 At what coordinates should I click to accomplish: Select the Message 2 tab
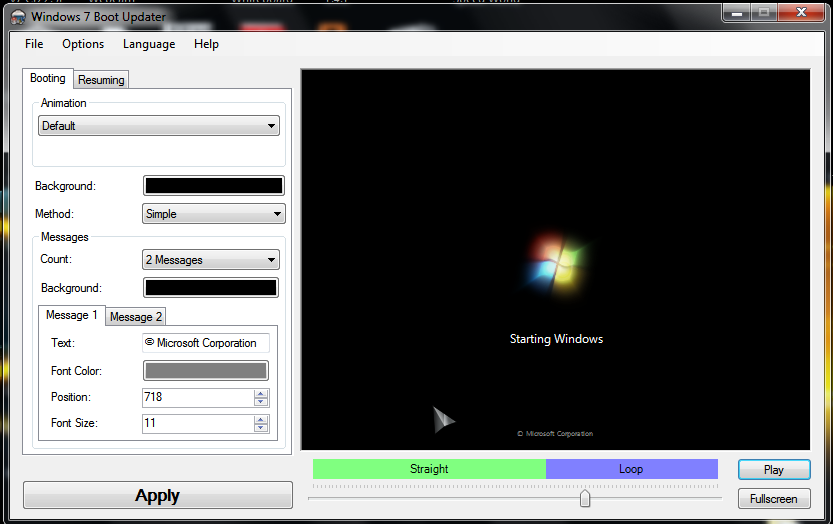pos(135,317)
